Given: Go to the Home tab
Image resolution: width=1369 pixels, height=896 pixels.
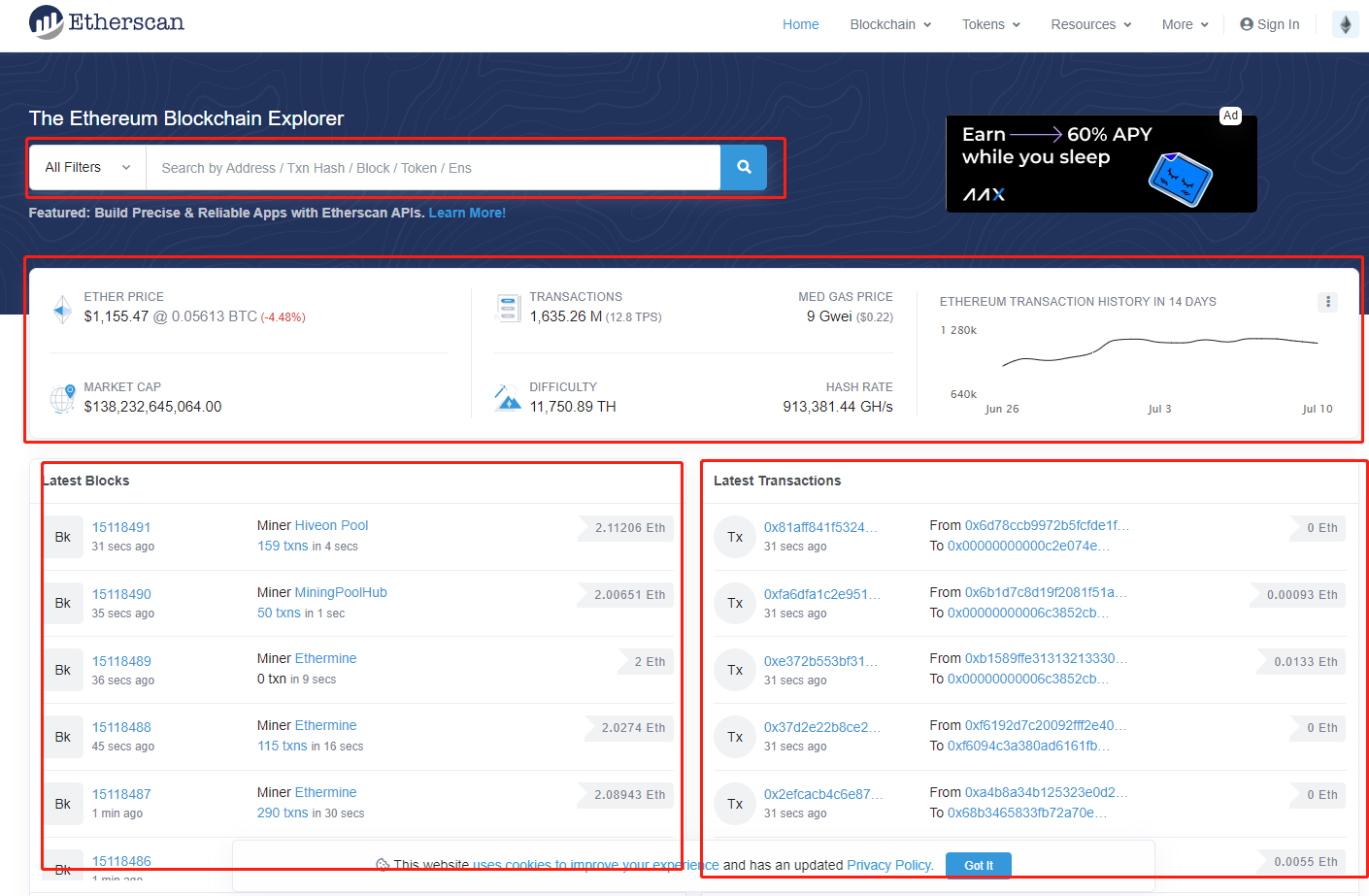Looking at the screenshot, I should click(x=801, y=24).
